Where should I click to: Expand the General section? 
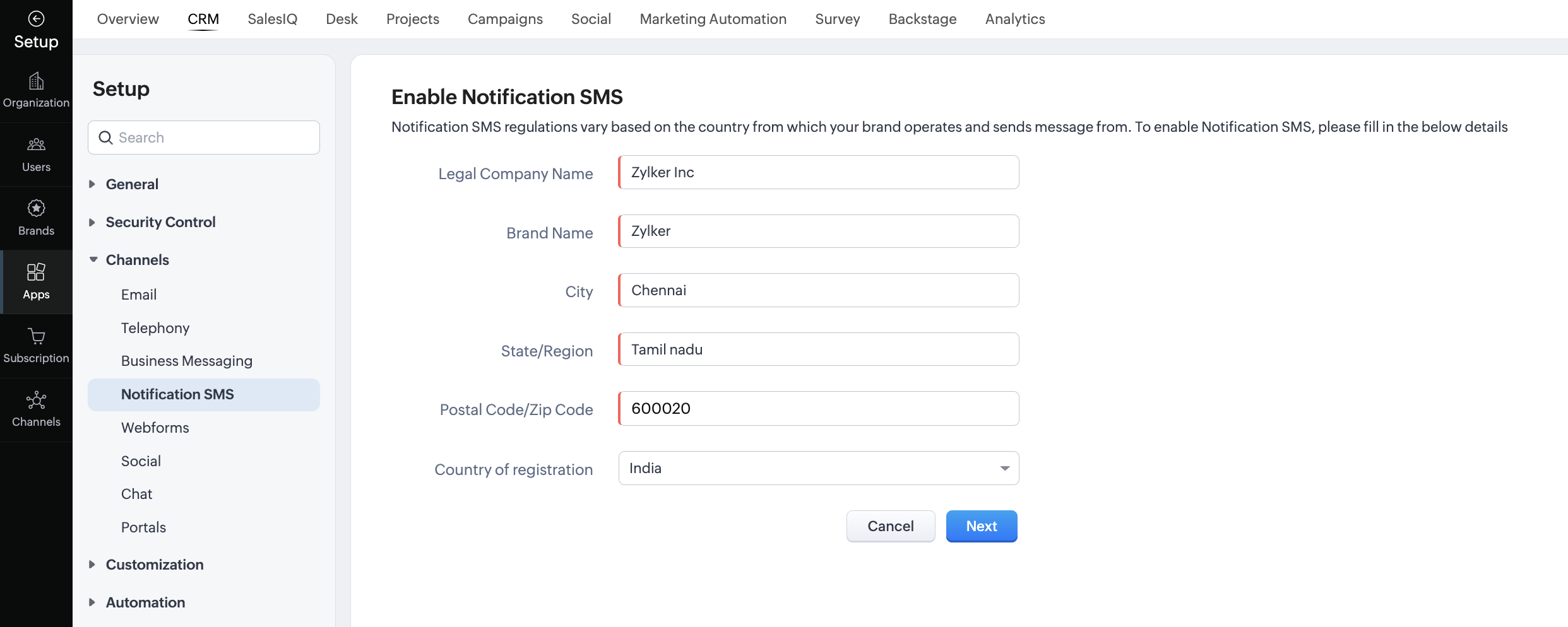92,184
